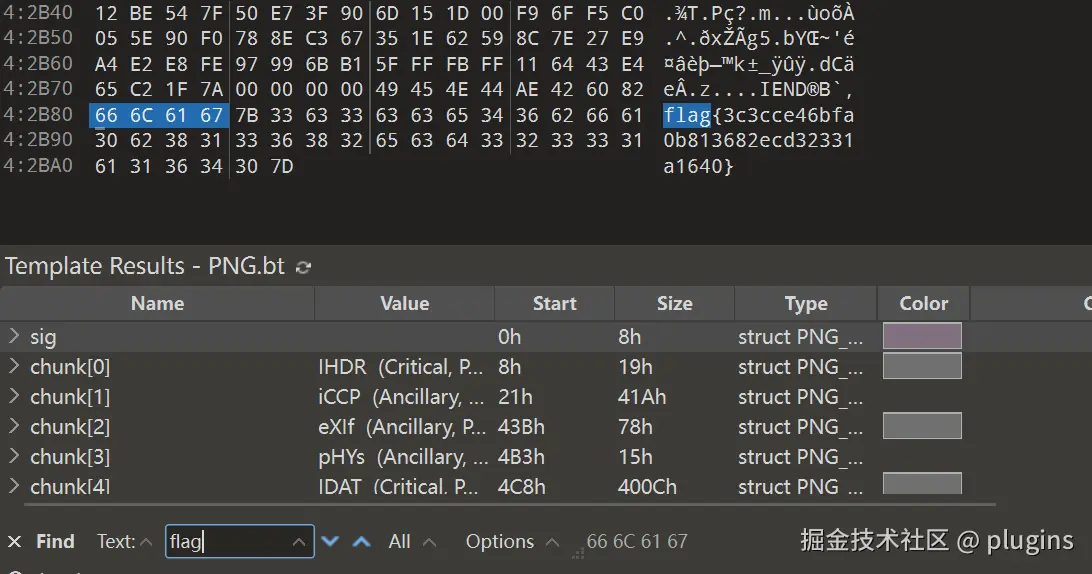Click the find previous up arrow
Viewport: 1092px width, 574px height.
coord(362,542)
